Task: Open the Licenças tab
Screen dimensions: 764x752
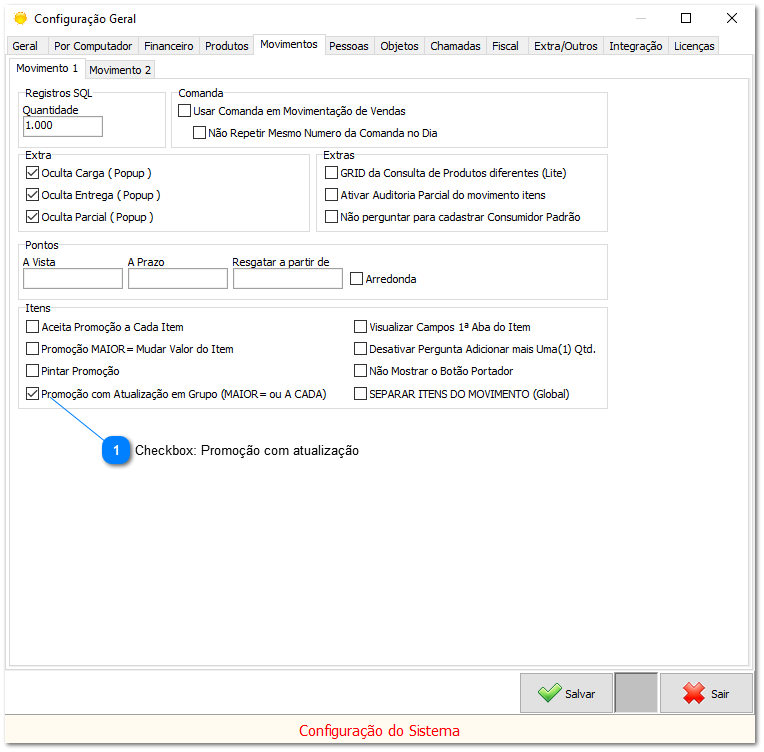Action: tap(694, 46)
